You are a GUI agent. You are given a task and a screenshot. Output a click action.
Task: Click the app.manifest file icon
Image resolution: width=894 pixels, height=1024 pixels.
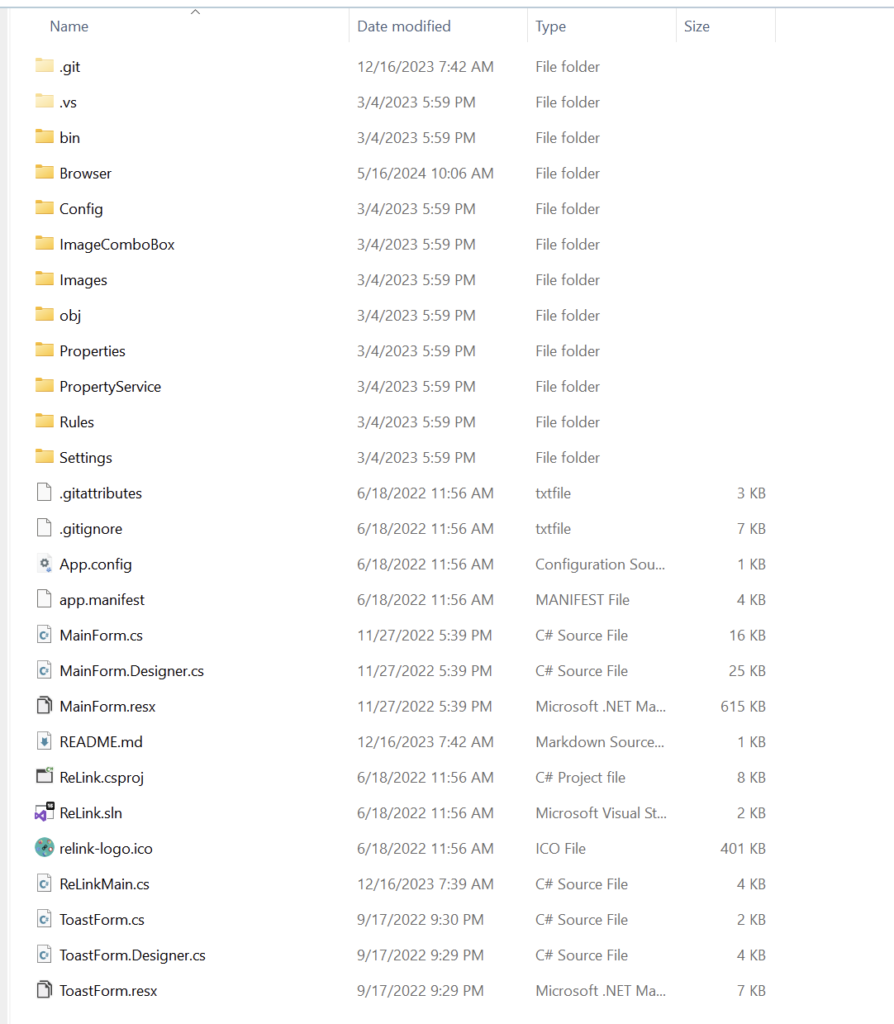point(44,599)
